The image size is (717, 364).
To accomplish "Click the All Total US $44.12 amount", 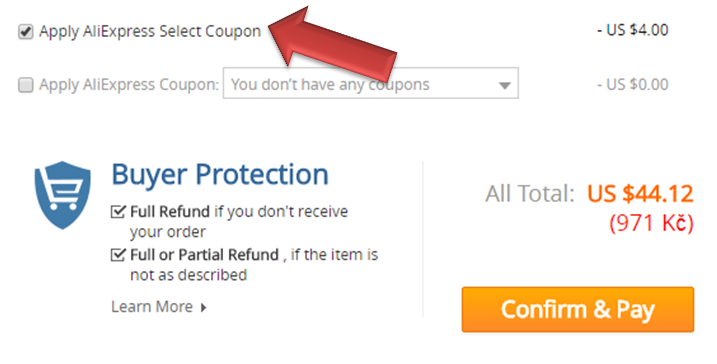I will pos(640,193).
